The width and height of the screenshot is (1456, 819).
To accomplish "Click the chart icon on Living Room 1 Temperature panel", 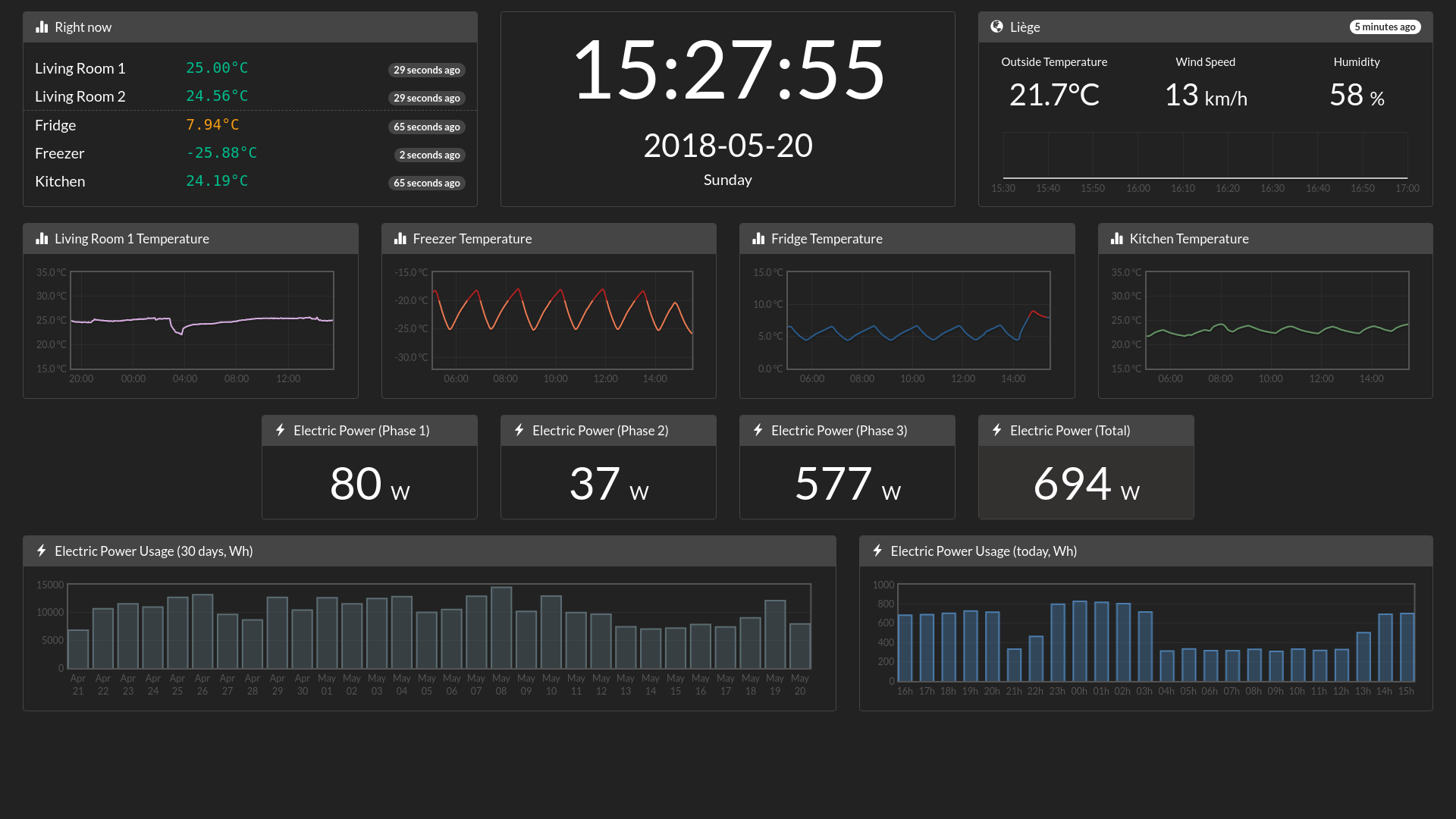I will pos(42,238).
